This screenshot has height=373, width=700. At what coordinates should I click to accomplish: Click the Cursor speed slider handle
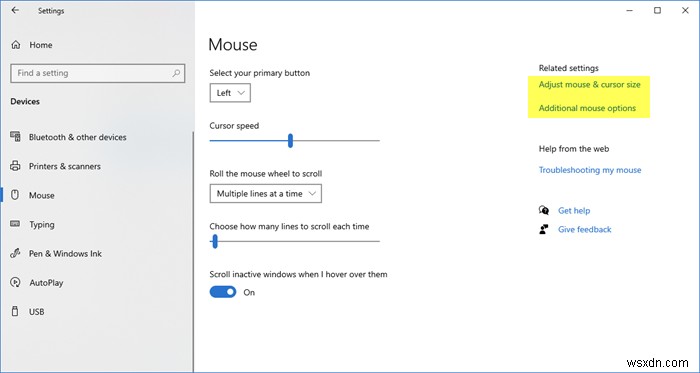(290, 141)
